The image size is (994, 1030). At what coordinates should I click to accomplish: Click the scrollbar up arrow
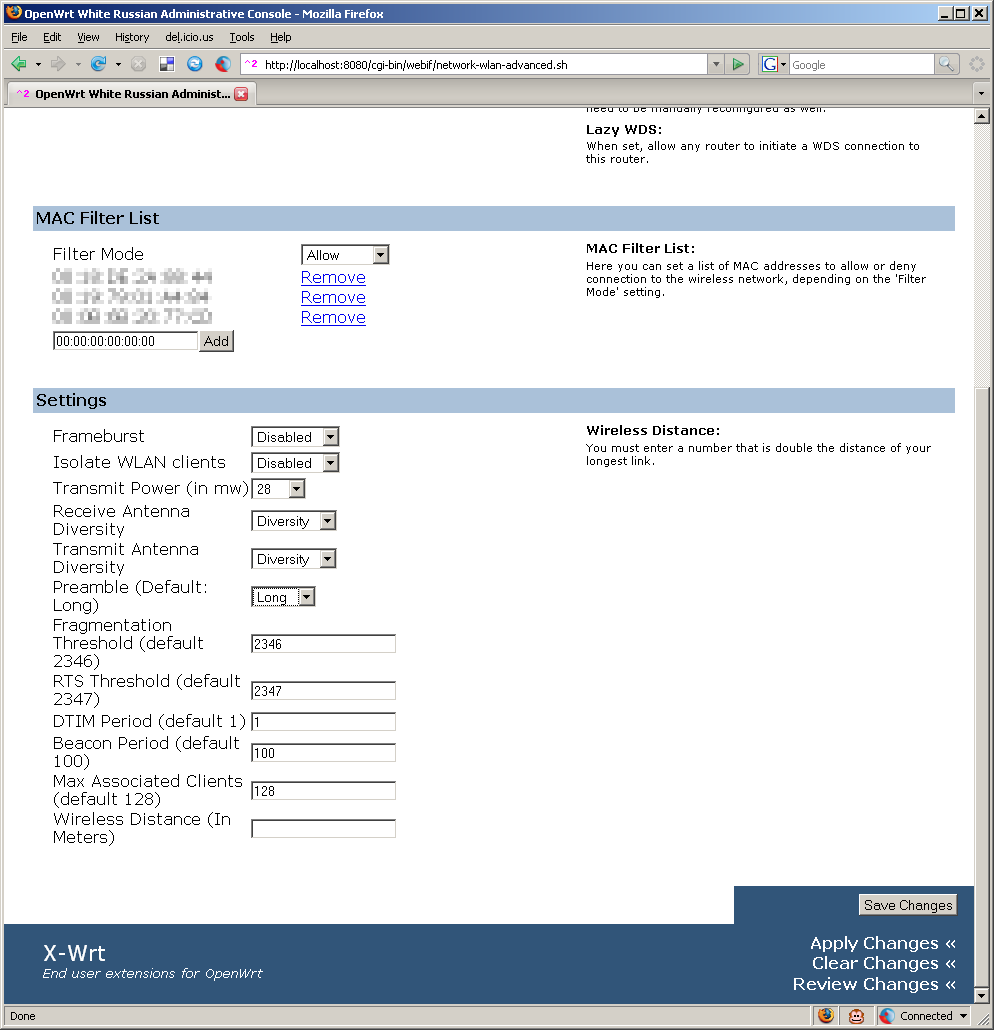[x=982, y=116]
